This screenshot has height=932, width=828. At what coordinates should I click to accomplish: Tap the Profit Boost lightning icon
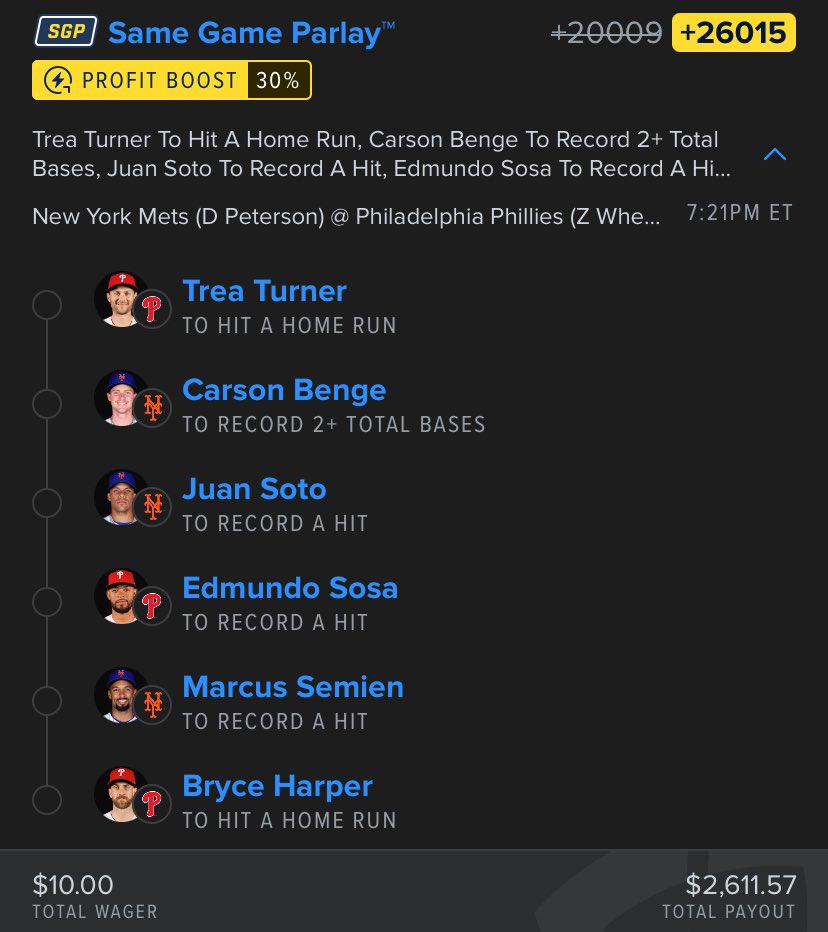58,80
